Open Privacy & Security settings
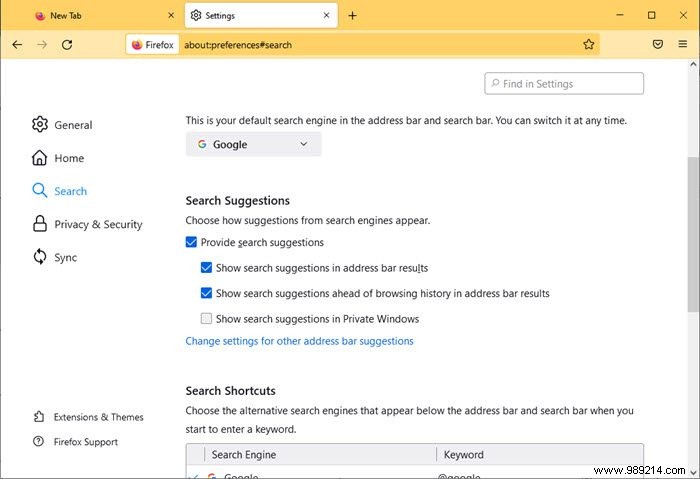Screen dimensions: 700x479 87,224
